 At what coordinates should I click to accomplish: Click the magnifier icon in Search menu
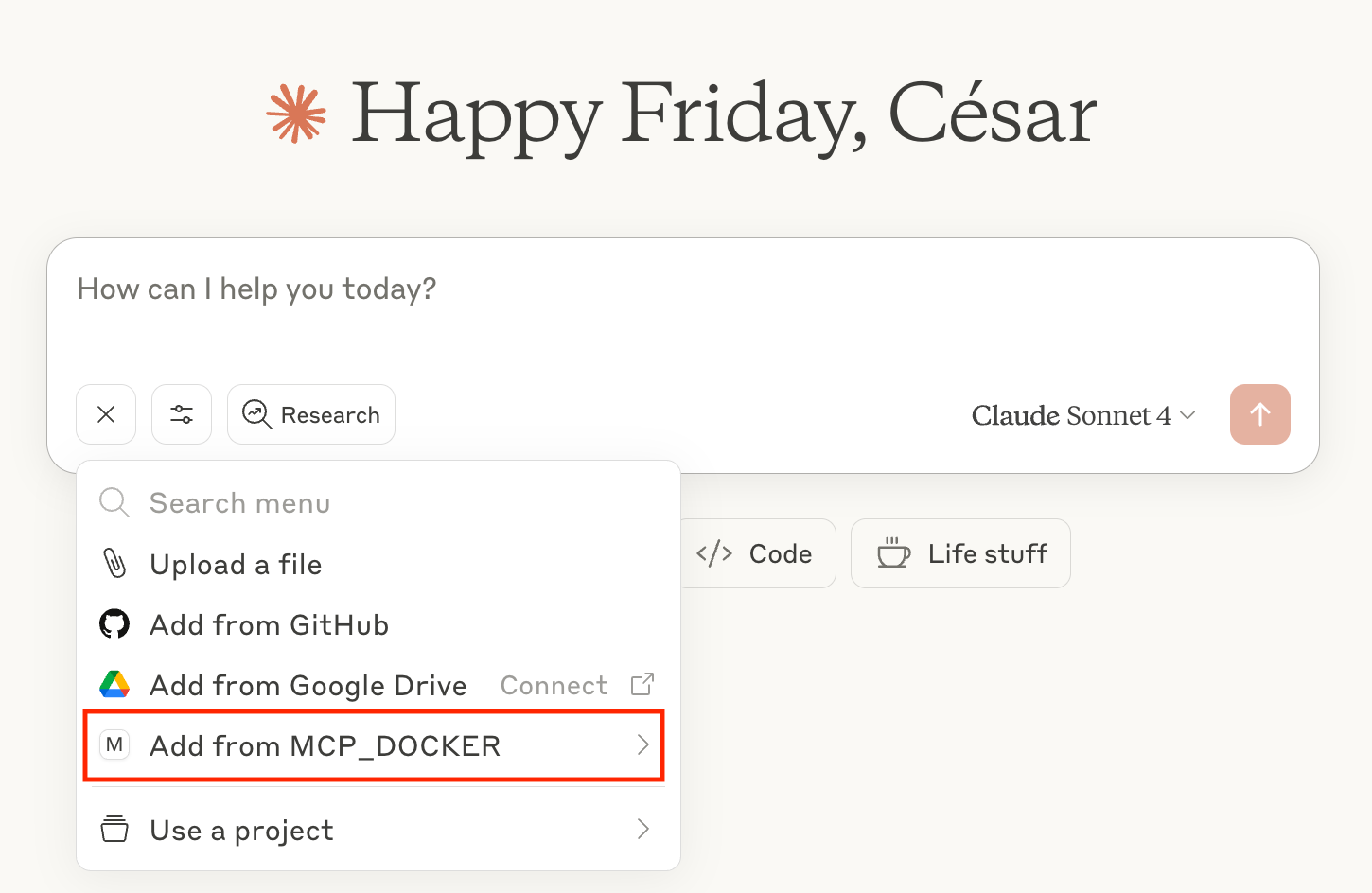coord(114,502)
